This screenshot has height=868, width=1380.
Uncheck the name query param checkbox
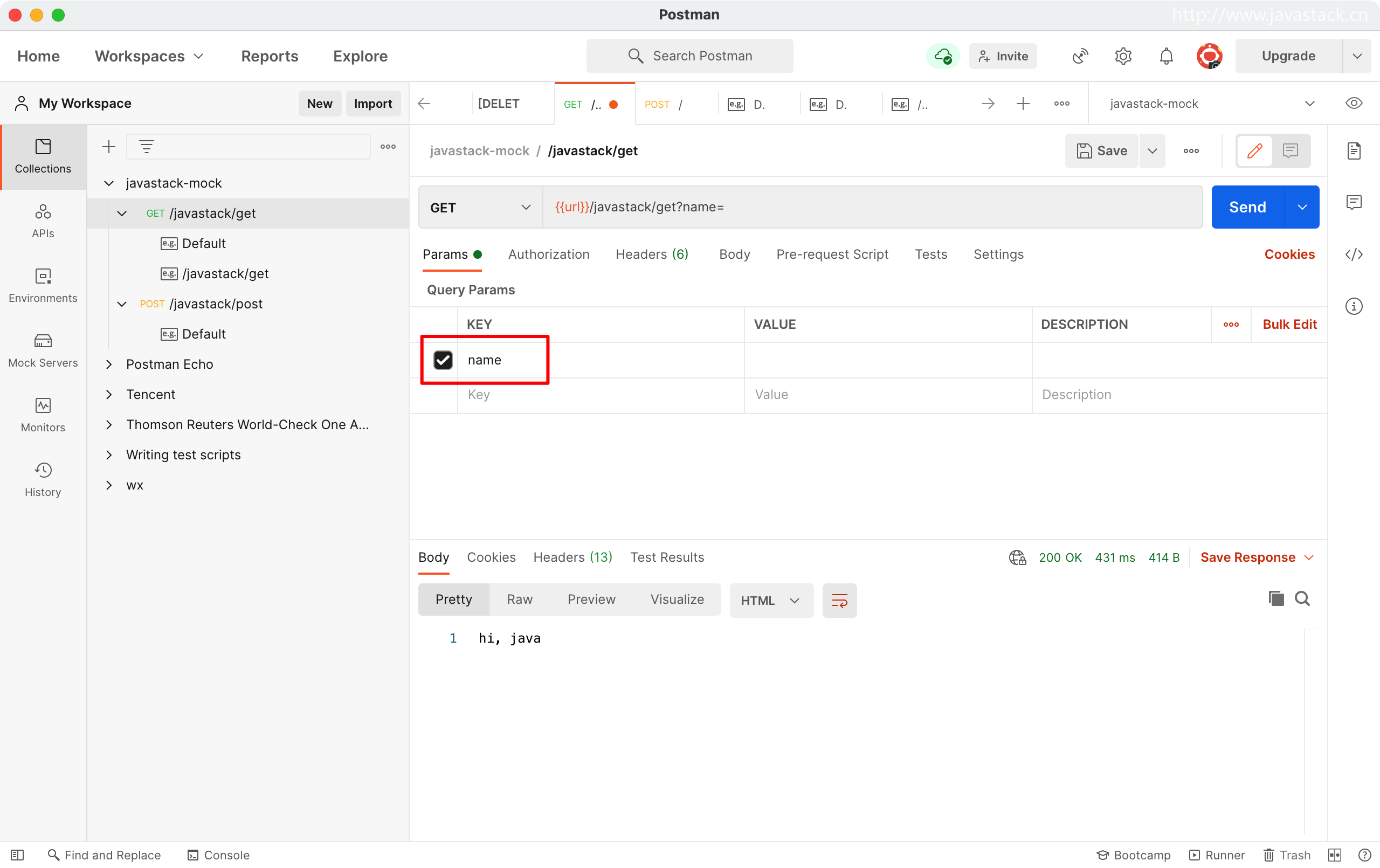(x=443, y=360)
